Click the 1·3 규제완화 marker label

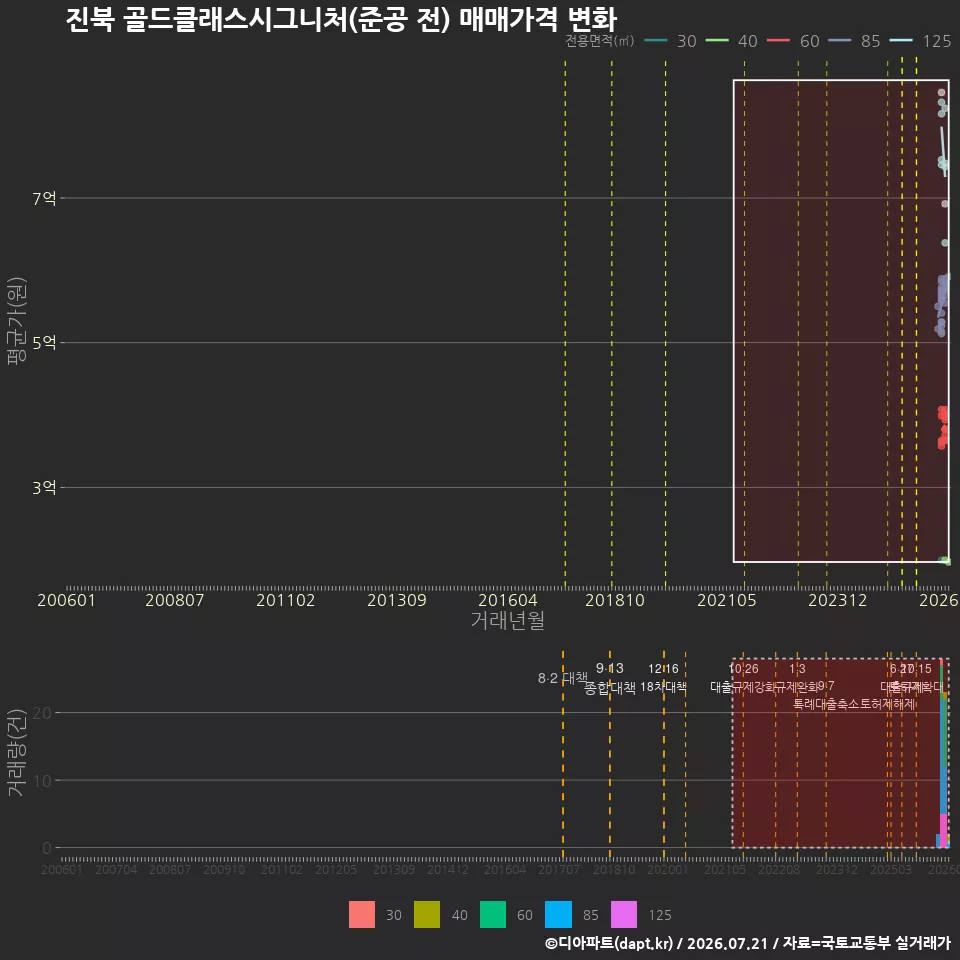tap(797, 678)
